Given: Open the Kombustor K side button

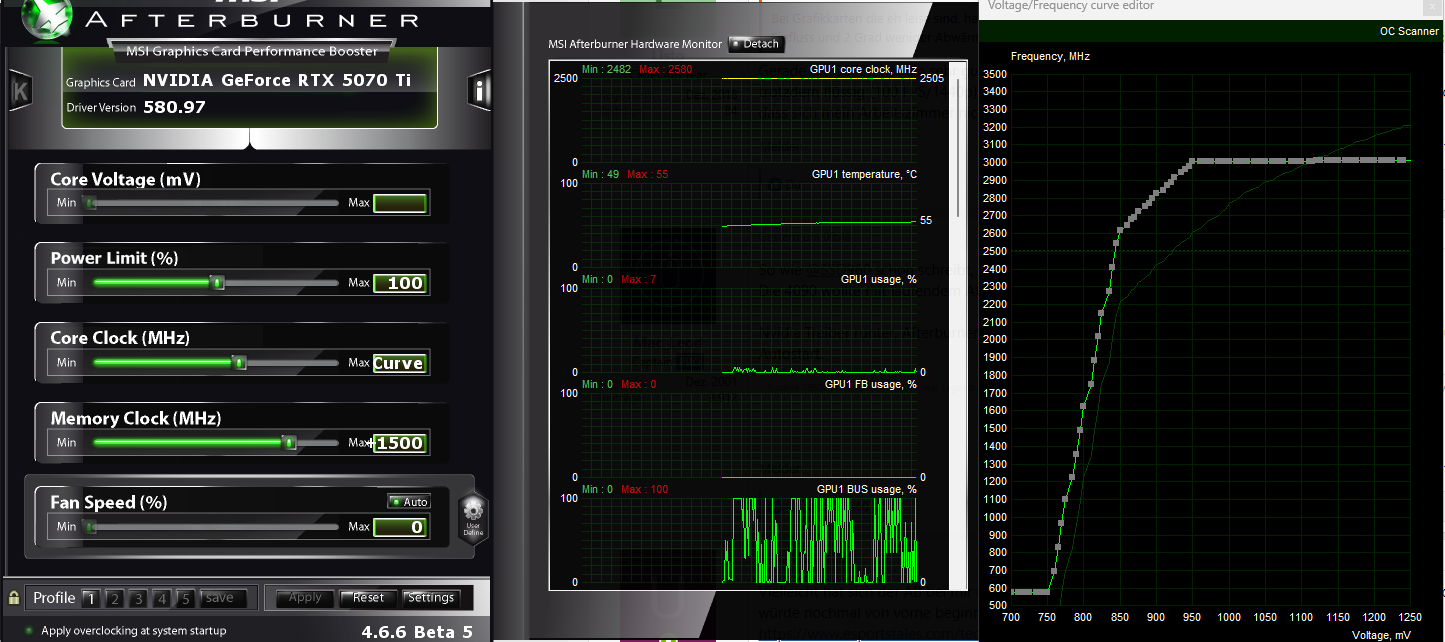Looking at the screenshot, I should coord(20,91).
